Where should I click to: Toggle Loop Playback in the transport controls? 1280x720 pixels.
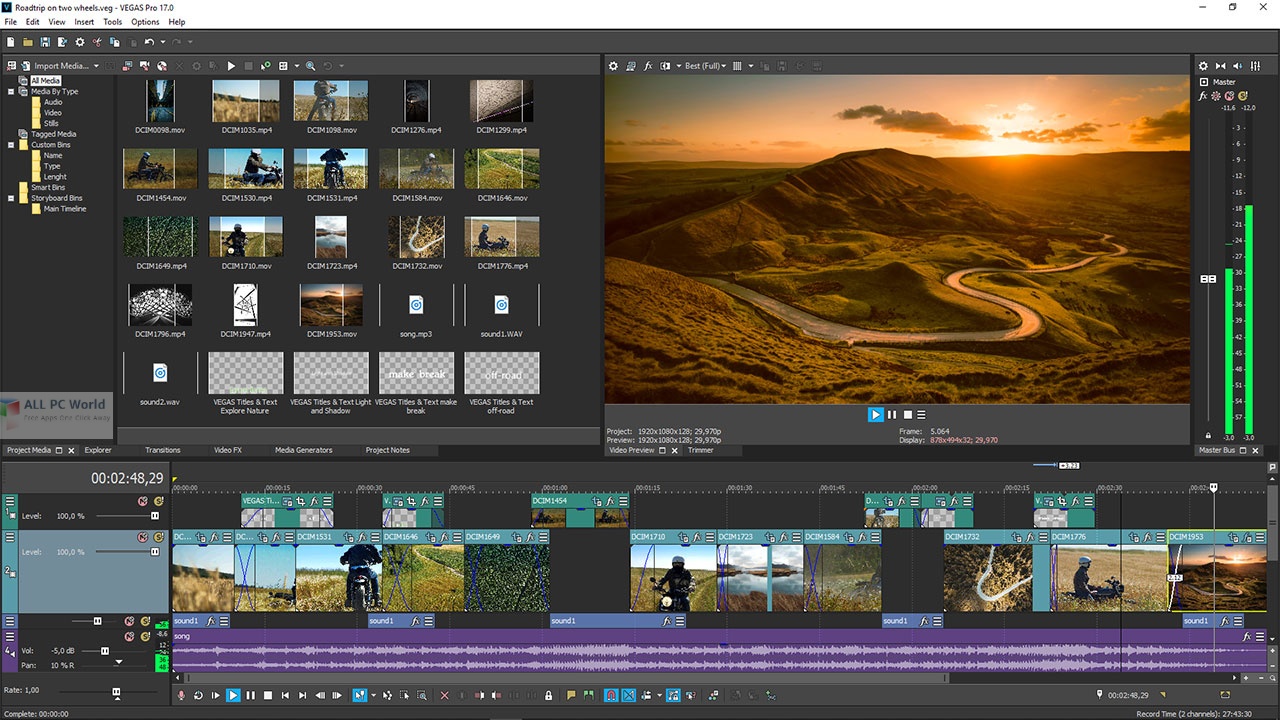point(196,695)
